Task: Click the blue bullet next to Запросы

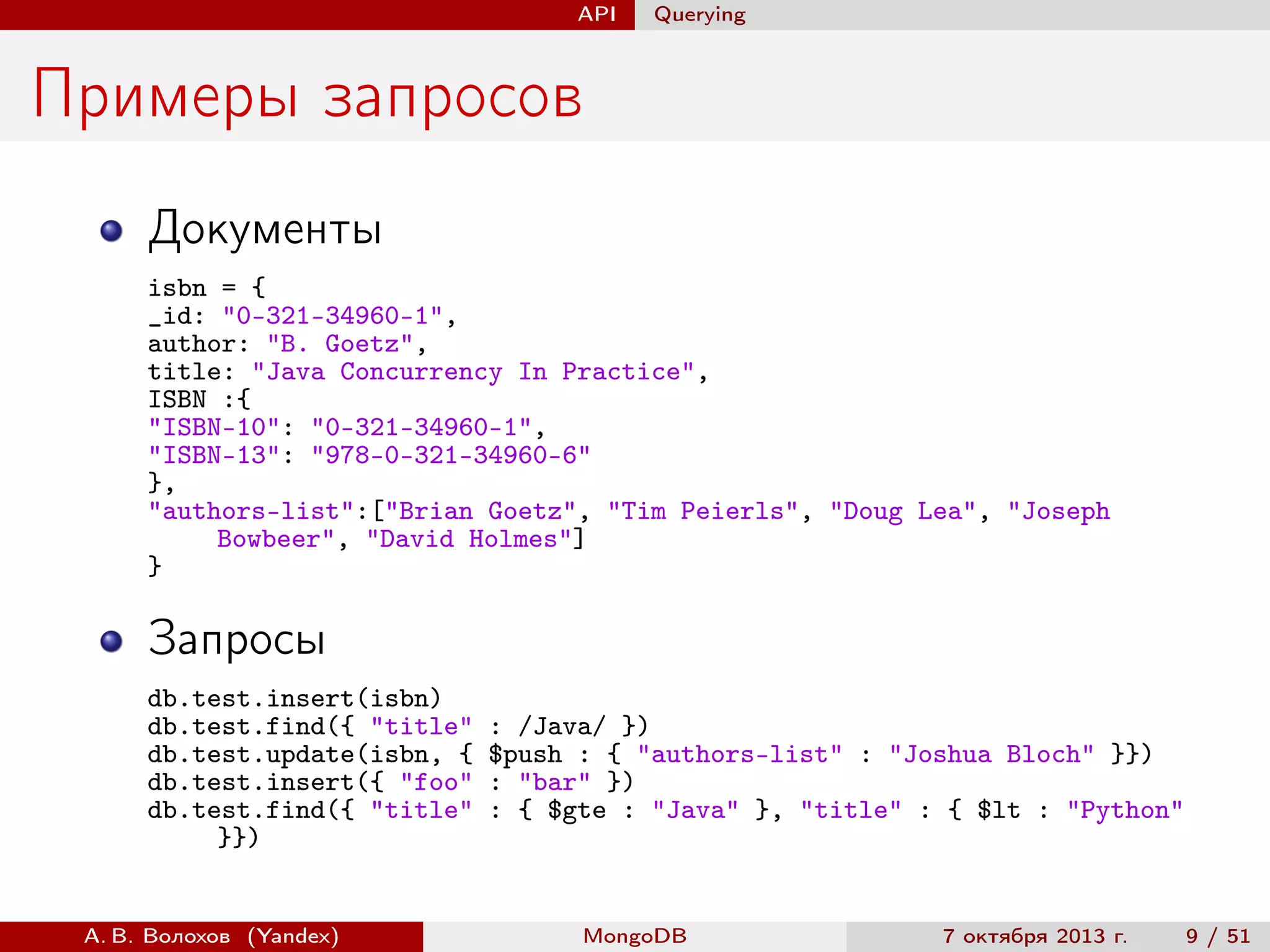Action: pos(112,641)
